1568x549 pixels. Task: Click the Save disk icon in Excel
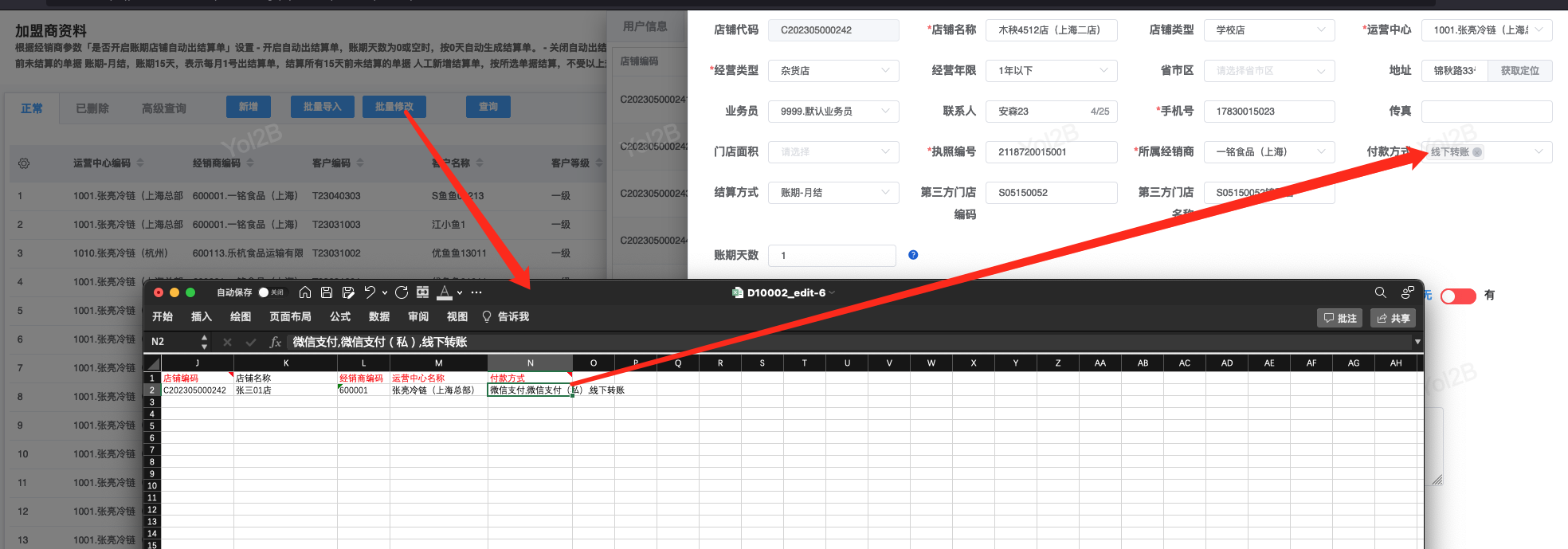[x=327, y=292]
